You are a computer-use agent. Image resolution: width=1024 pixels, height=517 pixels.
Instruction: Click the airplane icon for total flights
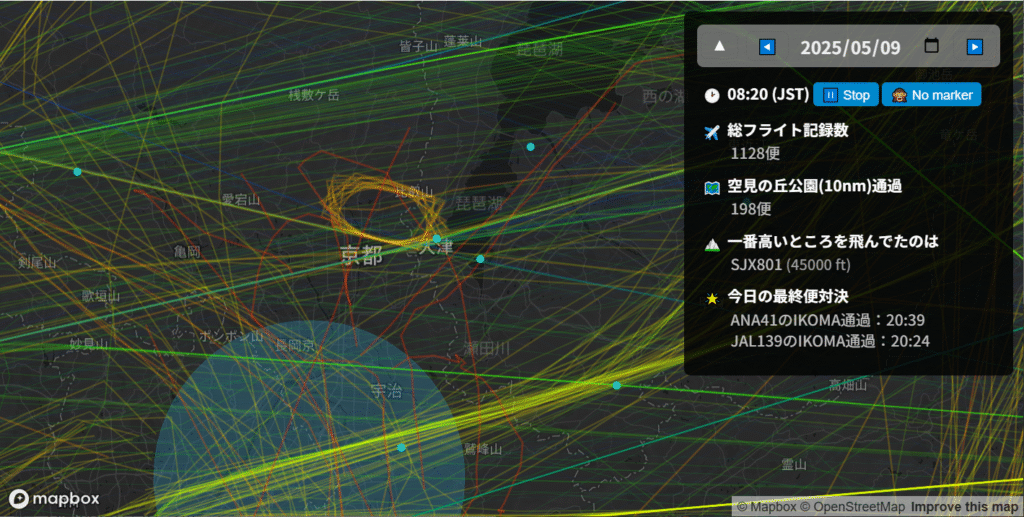[712, 132]
